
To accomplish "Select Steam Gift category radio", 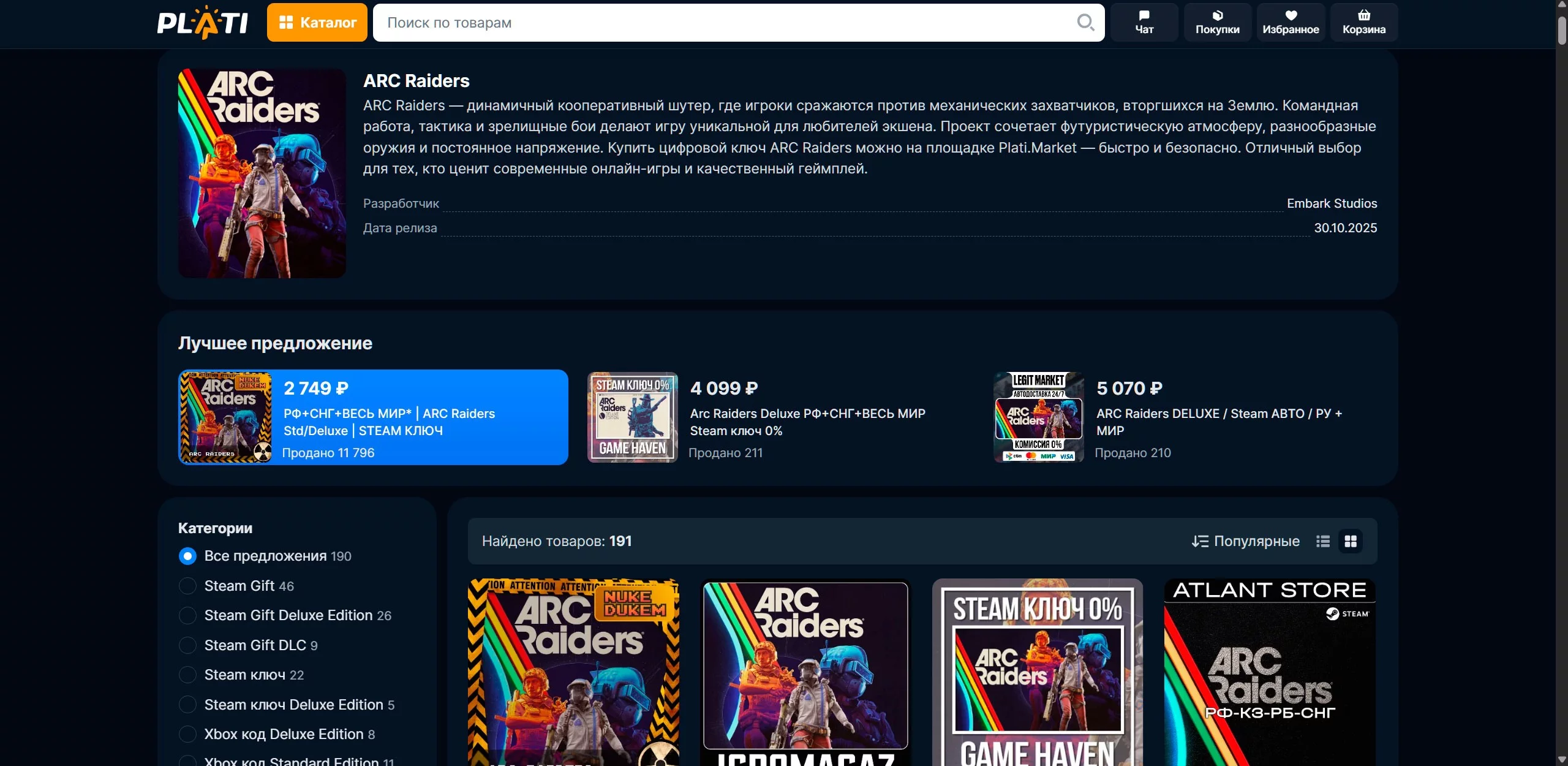I will tap(187, 586).
